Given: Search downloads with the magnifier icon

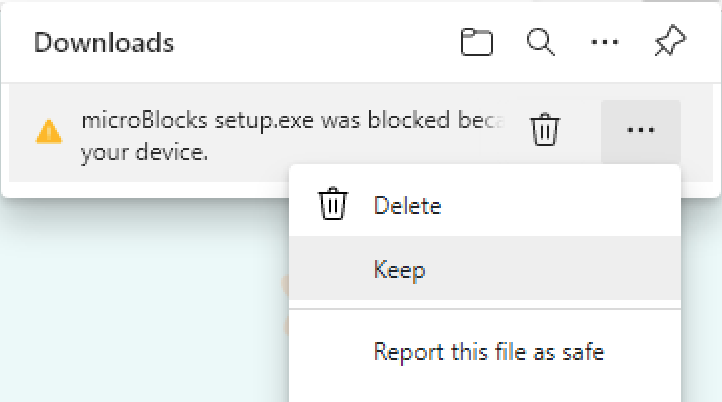Looking at the screenshot, I should [541, 42].
